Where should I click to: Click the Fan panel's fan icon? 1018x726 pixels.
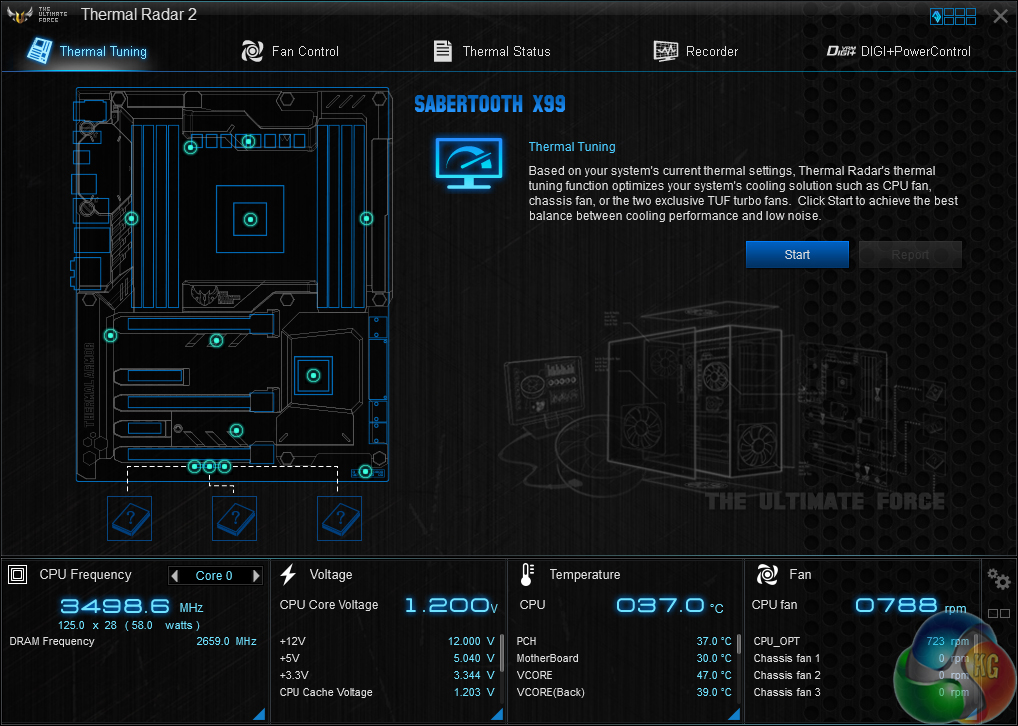click(767, 575)
